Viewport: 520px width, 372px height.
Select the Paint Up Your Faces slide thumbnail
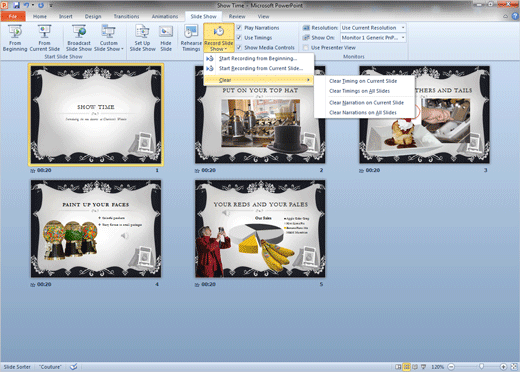tap(96, 229)
